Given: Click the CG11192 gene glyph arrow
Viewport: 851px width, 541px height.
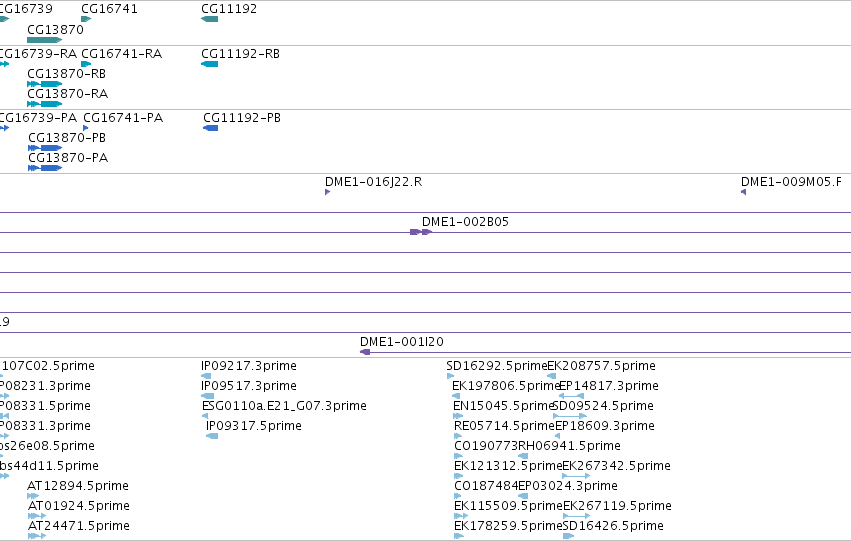Looking at the screenshot, I should click(x=209, y=19).
